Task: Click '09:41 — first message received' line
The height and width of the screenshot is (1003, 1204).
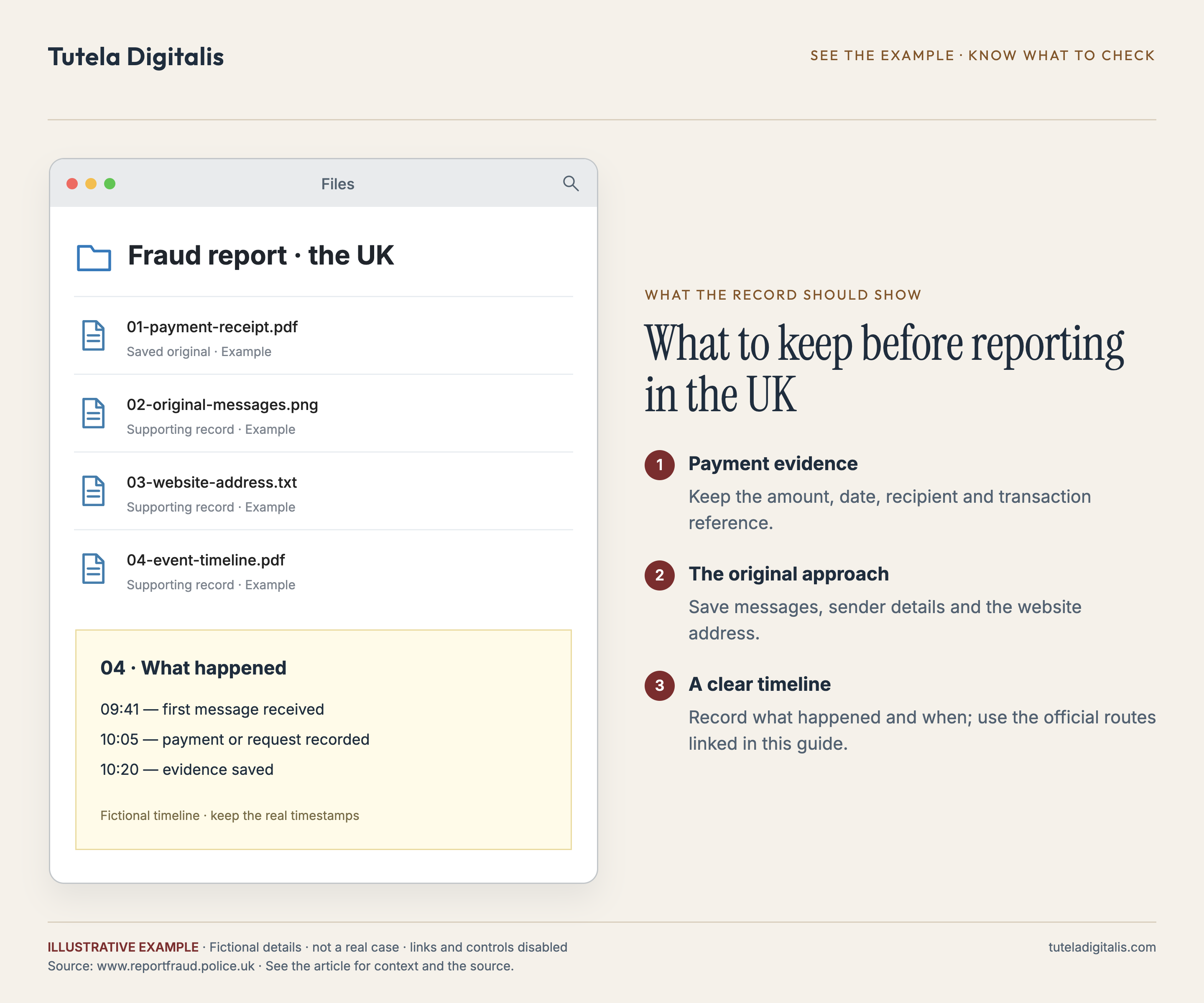Action: tap(212, 710)
